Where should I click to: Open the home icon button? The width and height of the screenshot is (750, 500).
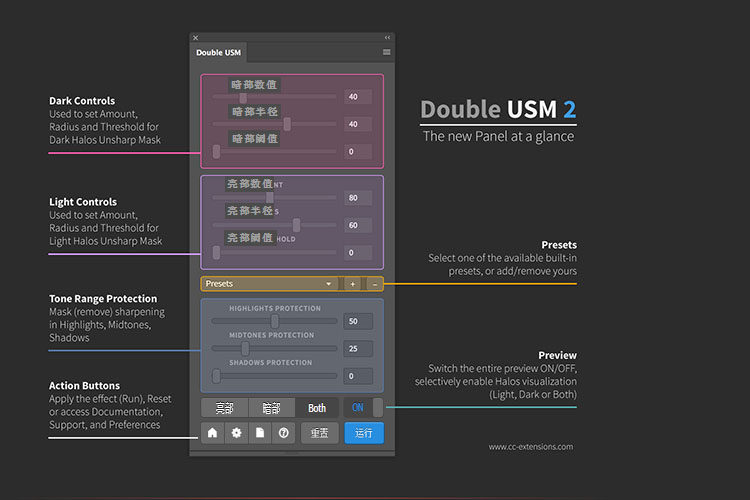coord(212,433)
